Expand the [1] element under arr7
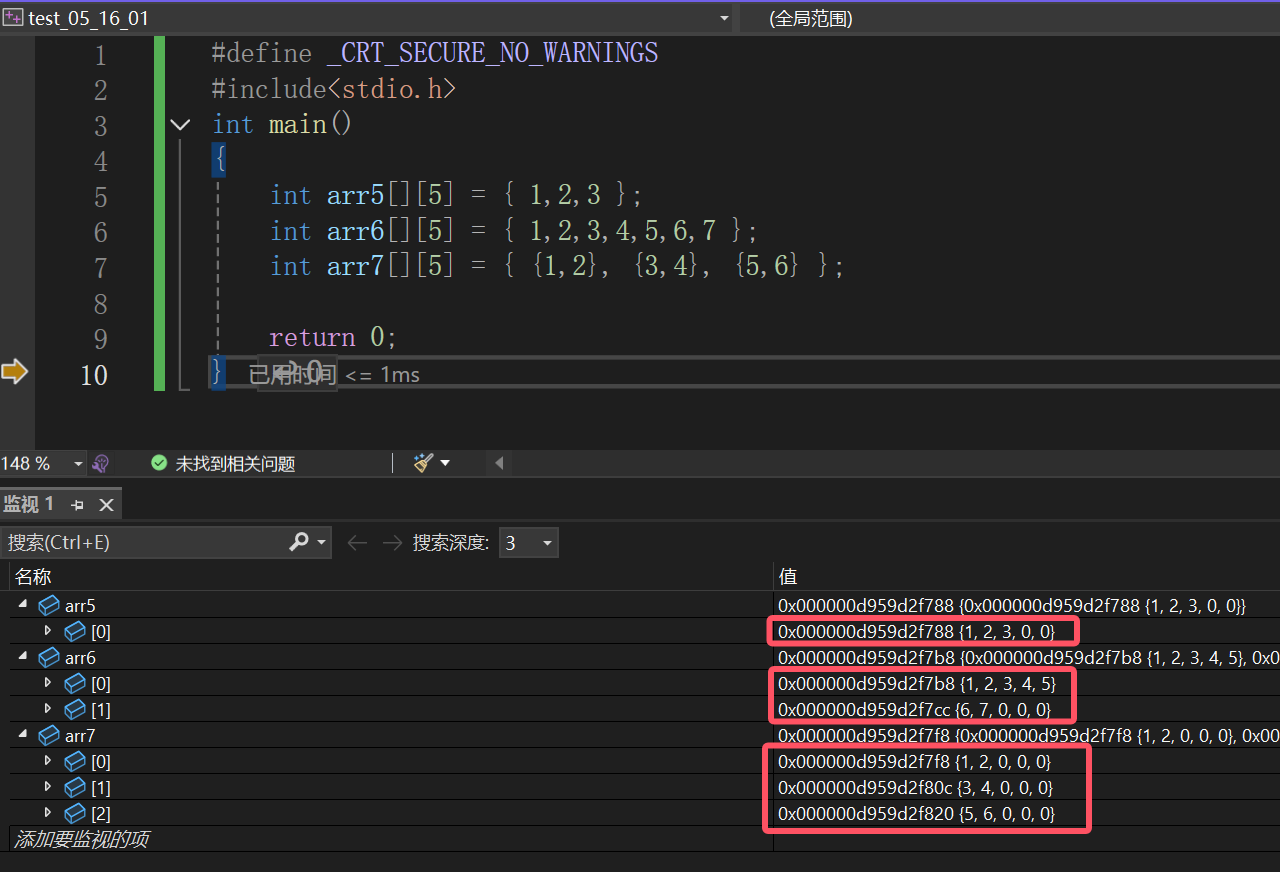The image size is (1280, 872). pyautogui.click(x=48, y=787)
